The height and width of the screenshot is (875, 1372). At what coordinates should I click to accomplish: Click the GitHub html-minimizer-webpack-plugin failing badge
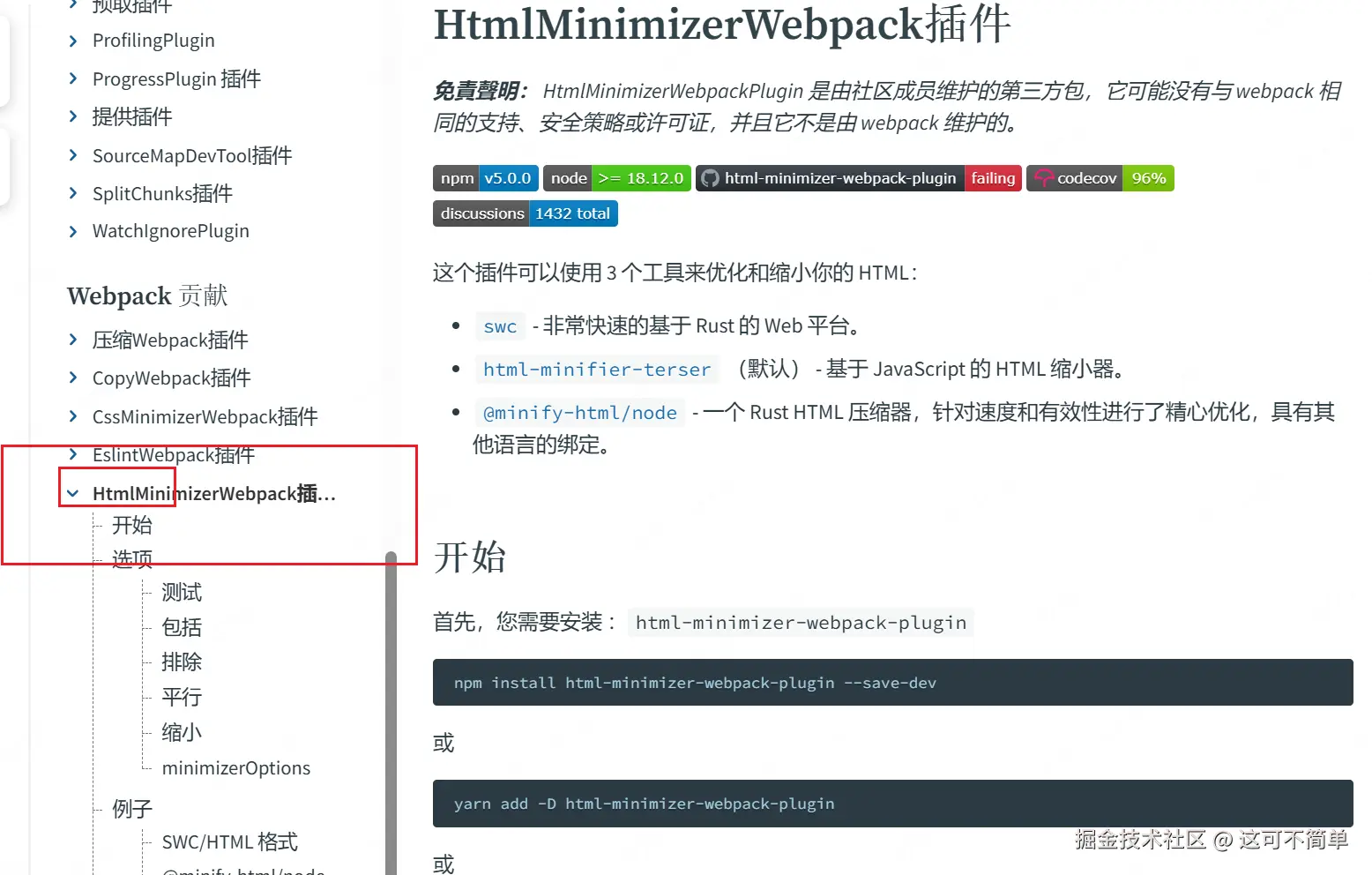[x=859, y=178]
